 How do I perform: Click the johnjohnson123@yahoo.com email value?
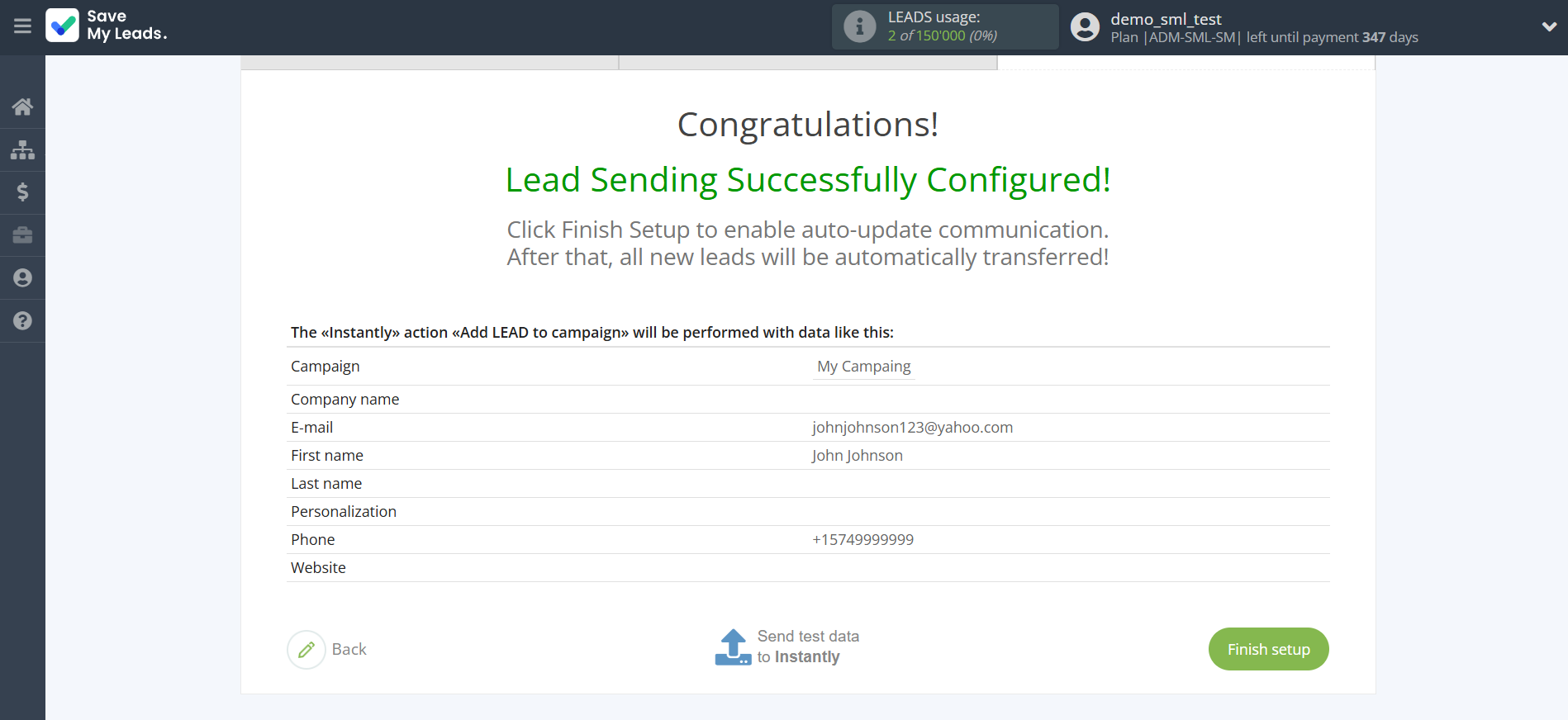pos(912,428)
